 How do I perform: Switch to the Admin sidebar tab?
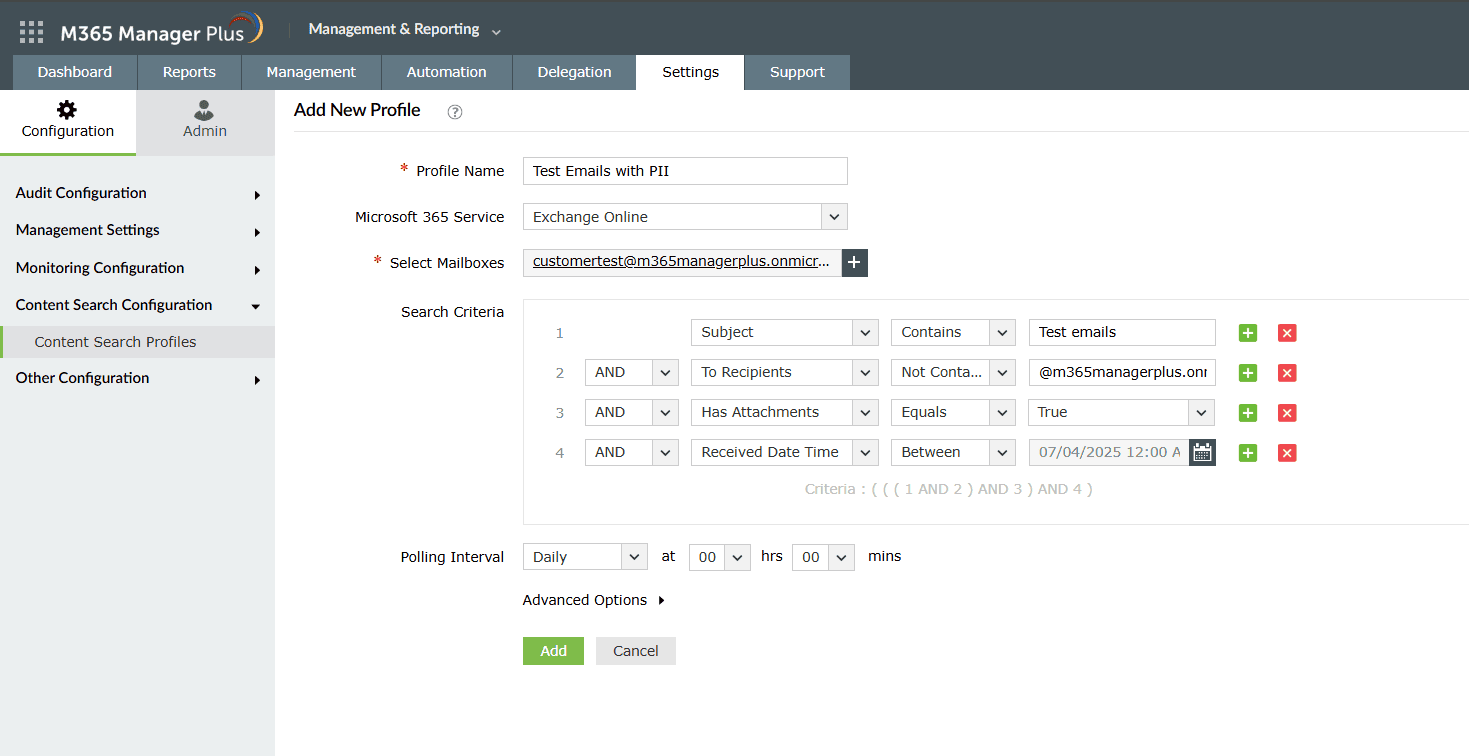click(x=205, y=122)
